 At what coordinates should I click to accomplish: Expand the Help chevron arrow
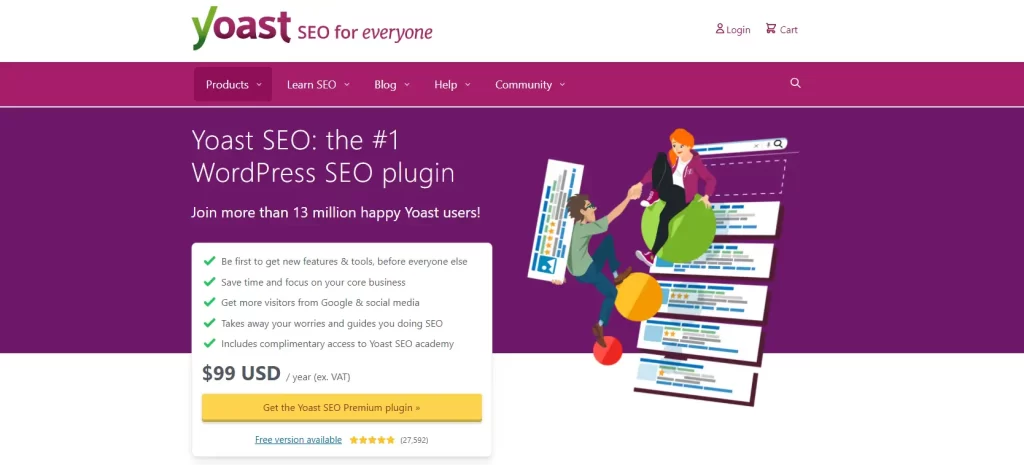[468, 85]
